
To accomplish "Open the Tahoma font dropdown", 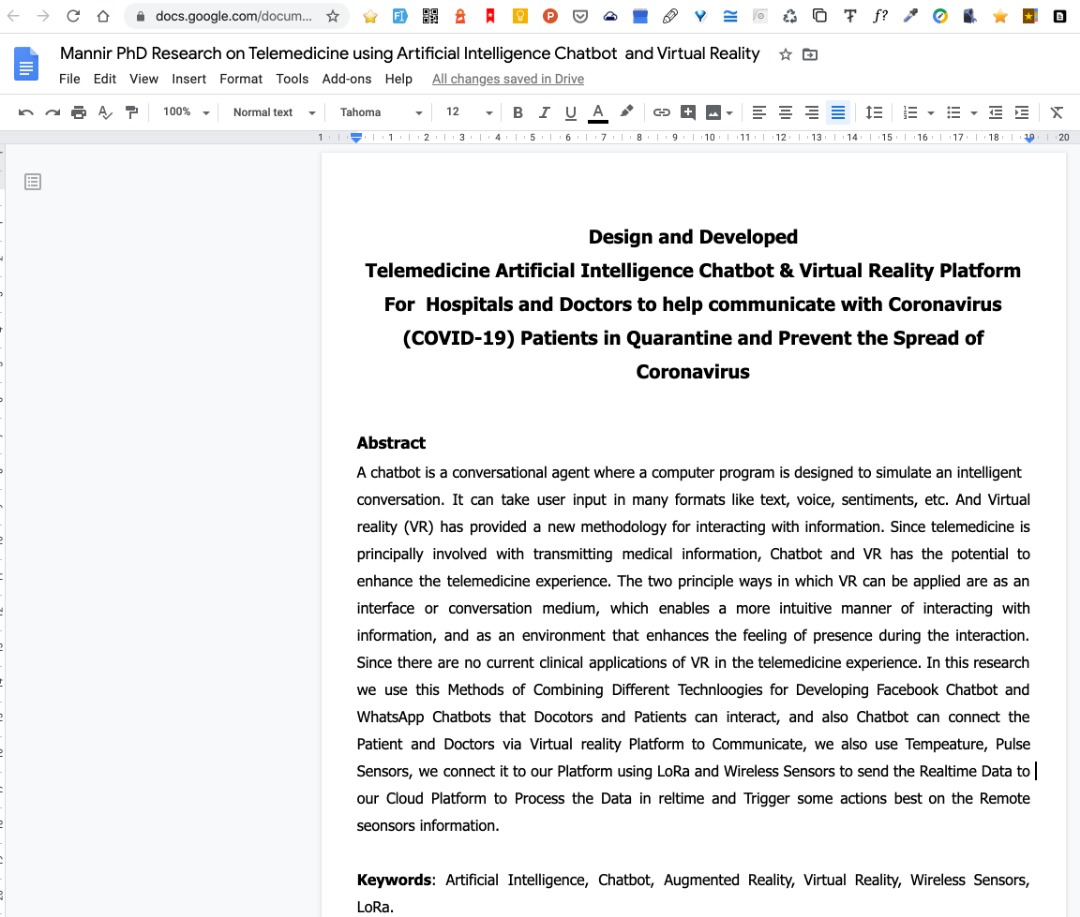I will tap(381, 112).
